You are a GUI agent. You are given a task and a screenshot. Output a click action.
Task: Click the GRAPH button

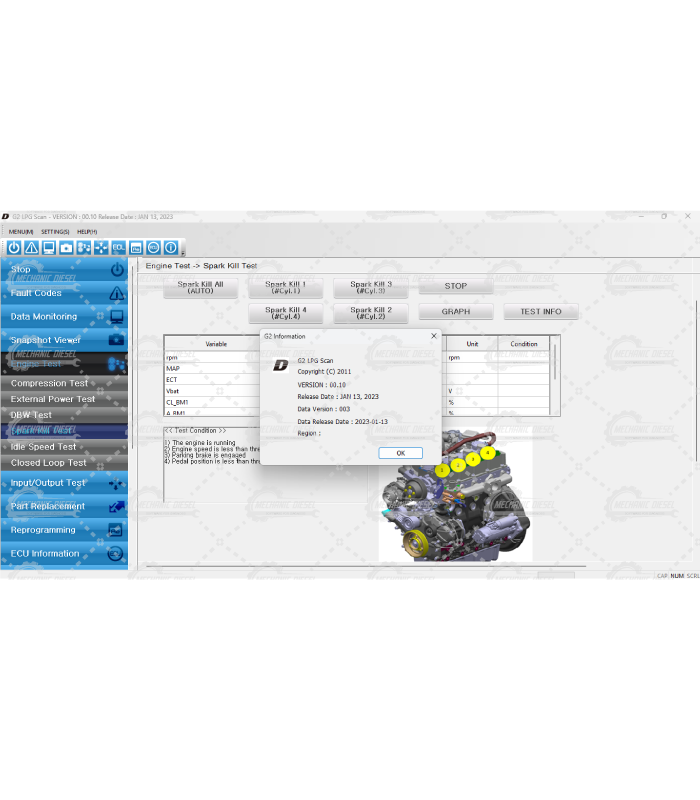[455, 312]
